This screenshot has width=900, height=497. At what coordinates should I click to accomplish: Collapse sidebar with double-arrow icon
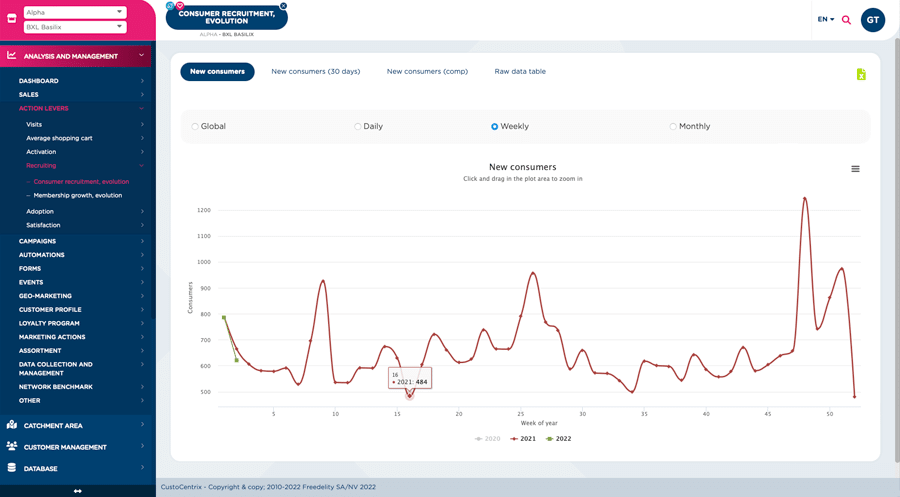pyautogui.click(x=78, y=491)
